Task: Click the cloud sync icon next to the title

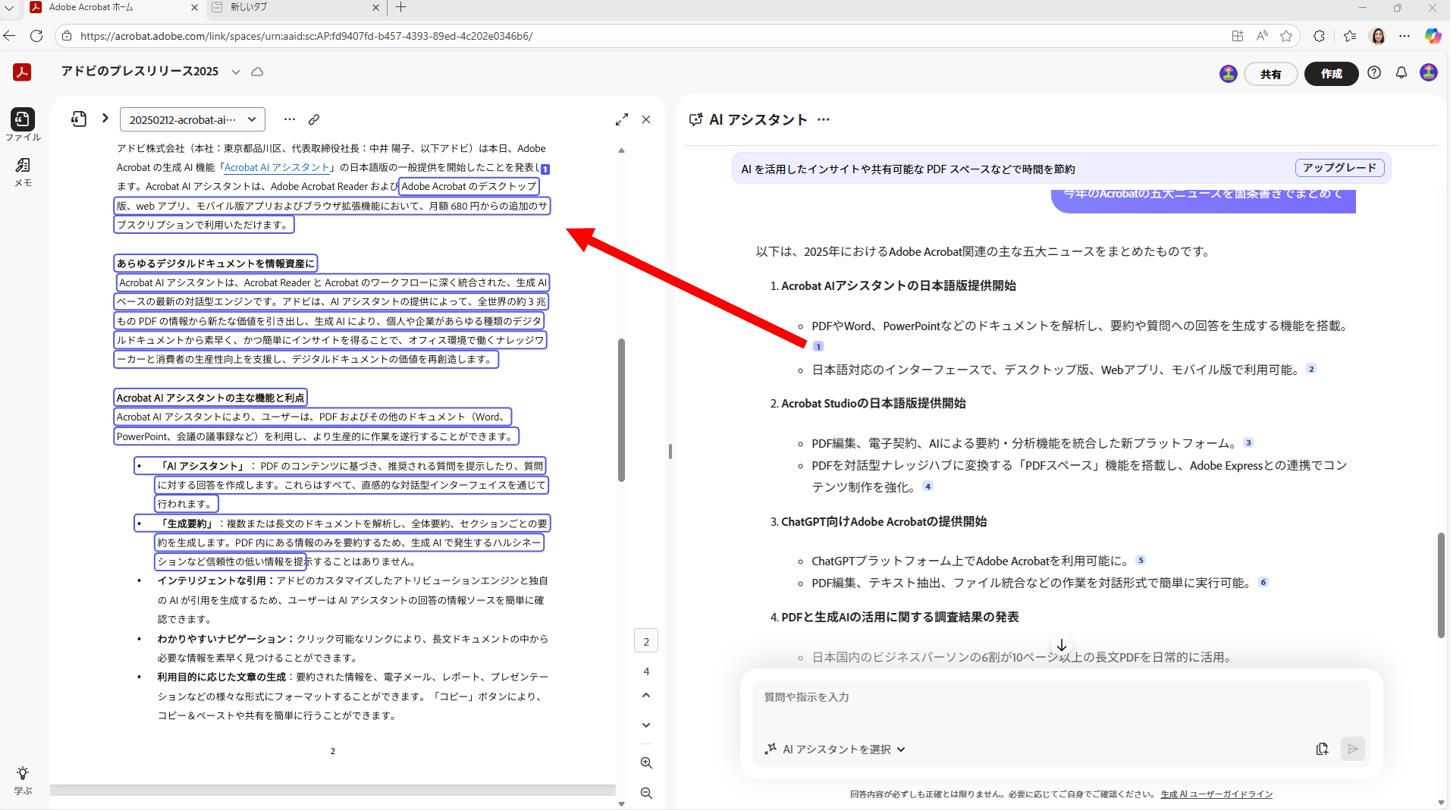Action: (x=257, y=71)
